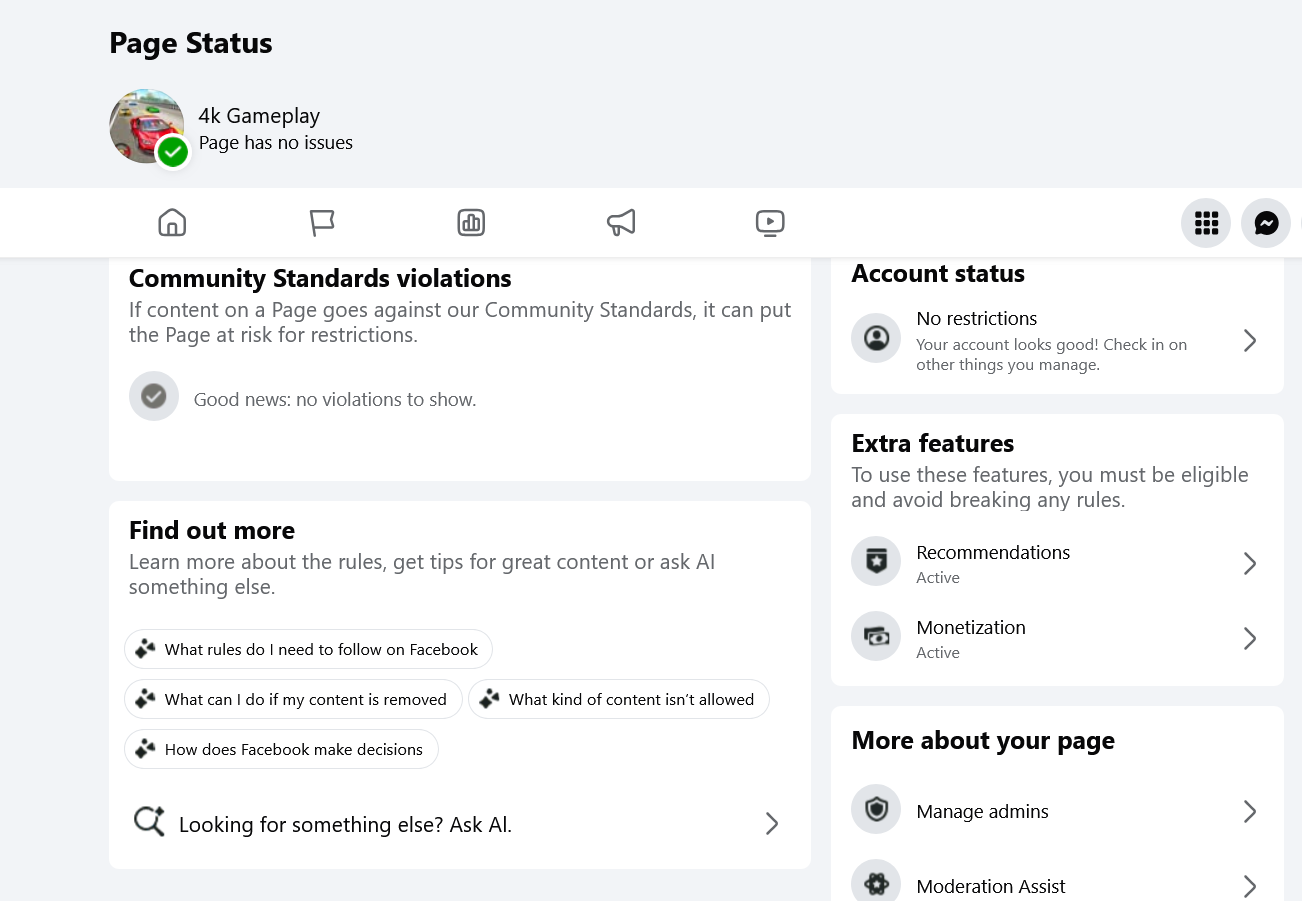
Task: Expand the No restrictions account status chevron
Action: pos(1250,341)
